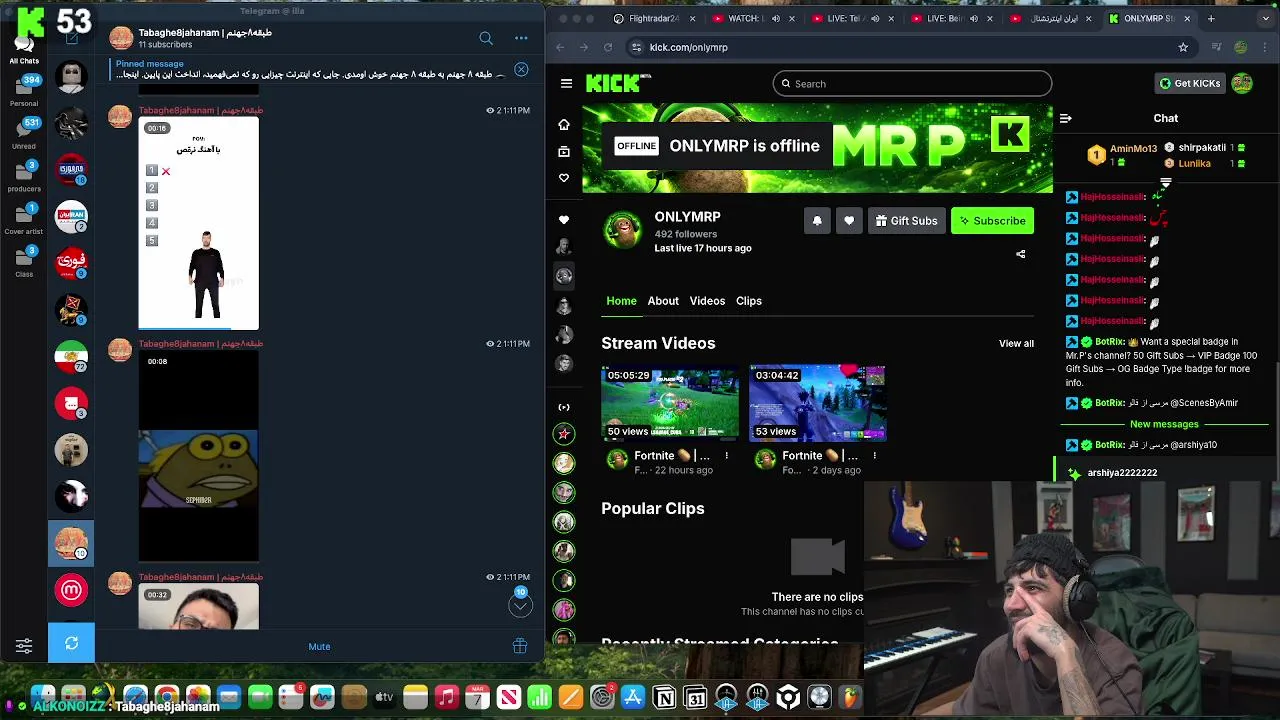
Task: Switch to the About tab
Action: click(663, 301)
